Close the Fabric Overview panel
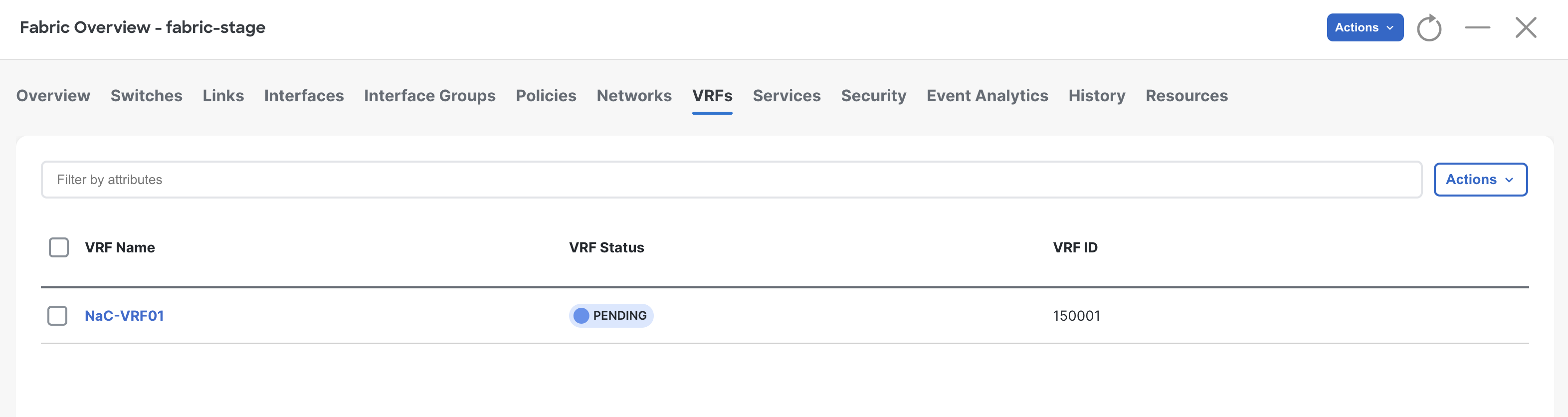Viewport: 1568px width, 417px height. pyautogui.click(x=1526, y=27)
